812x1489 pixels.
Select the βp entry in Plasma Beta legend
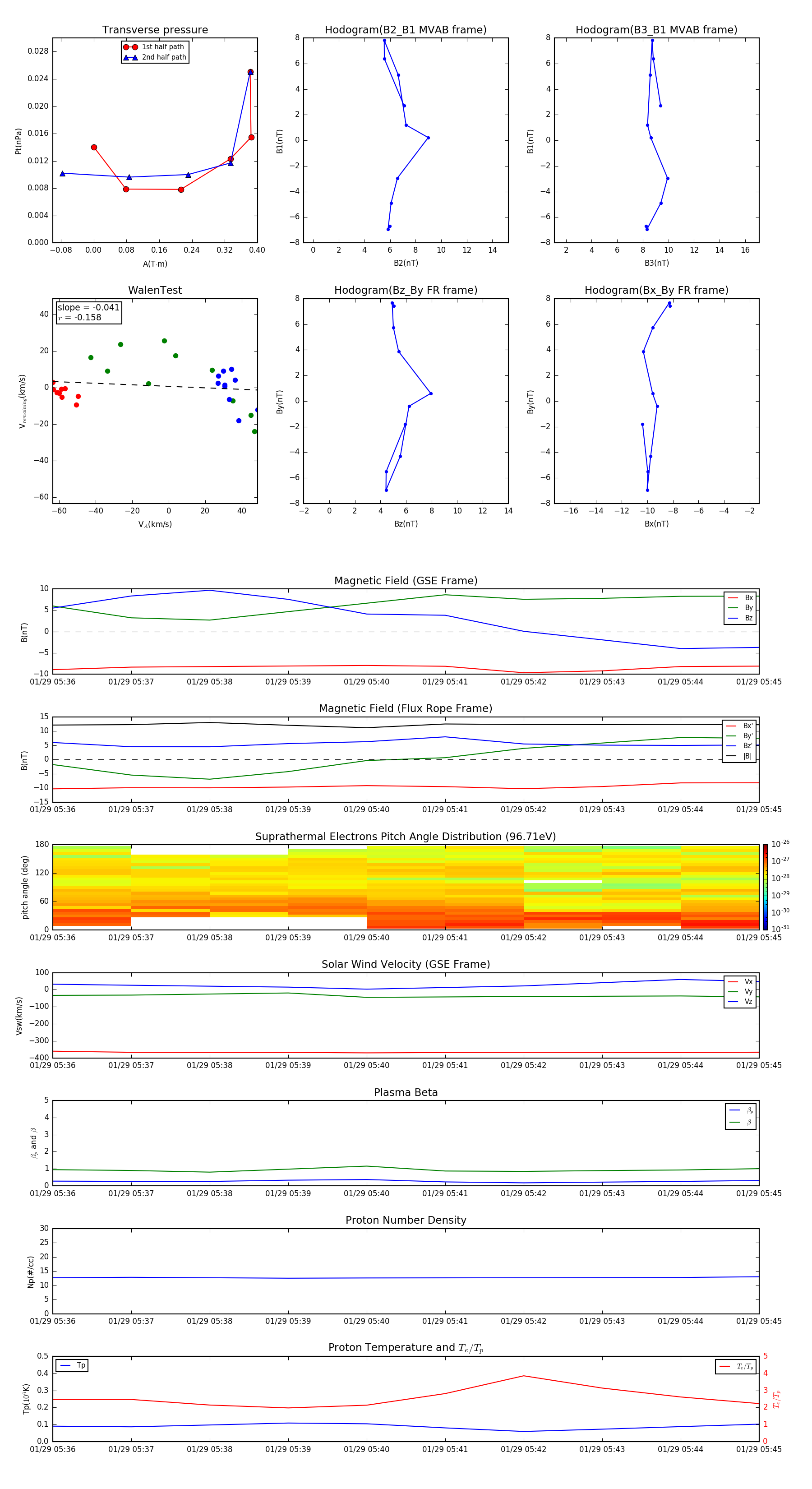coord(741,1110)
